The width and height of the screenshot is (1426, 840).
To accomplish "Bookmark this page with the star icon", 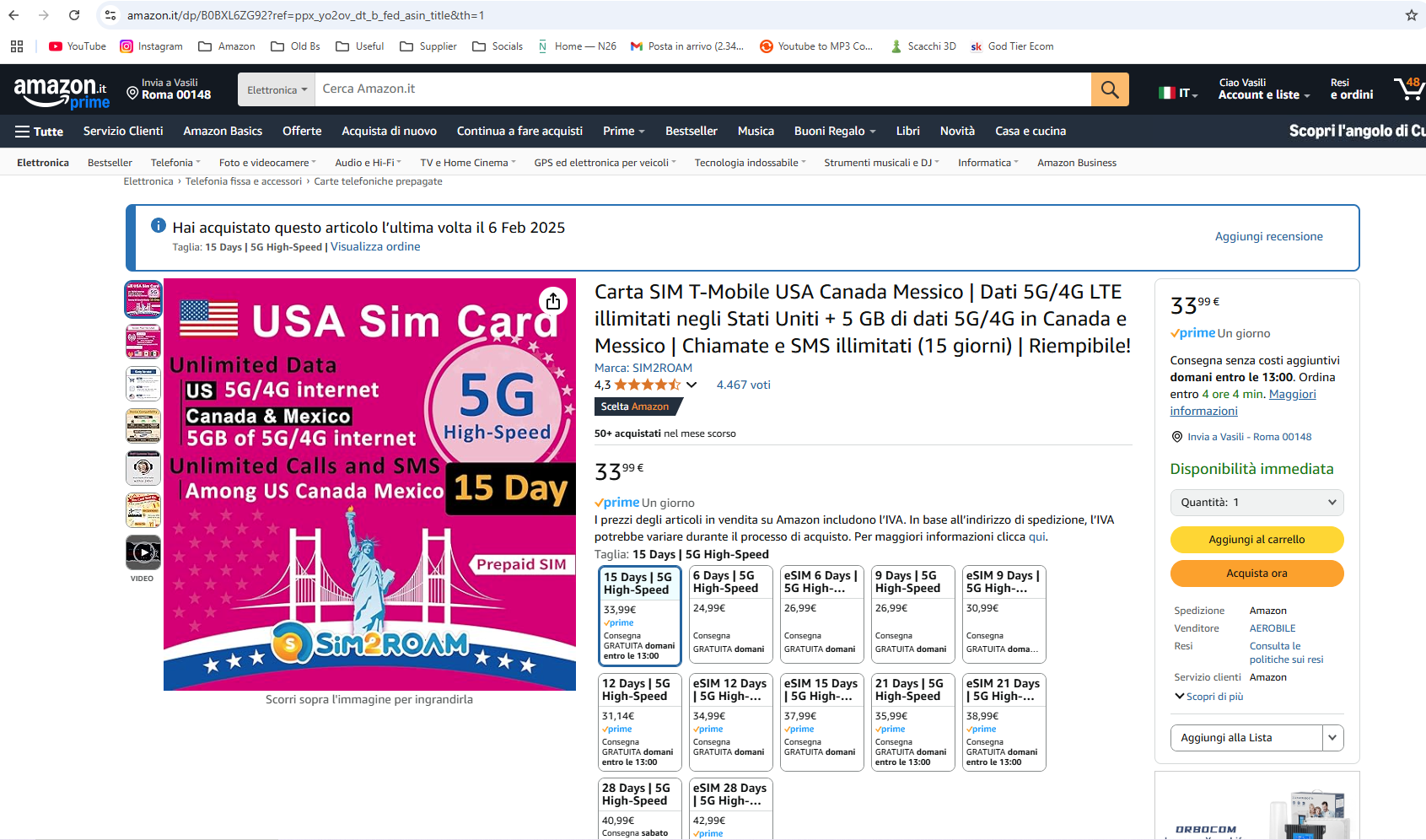I will tap(1411, 15).
